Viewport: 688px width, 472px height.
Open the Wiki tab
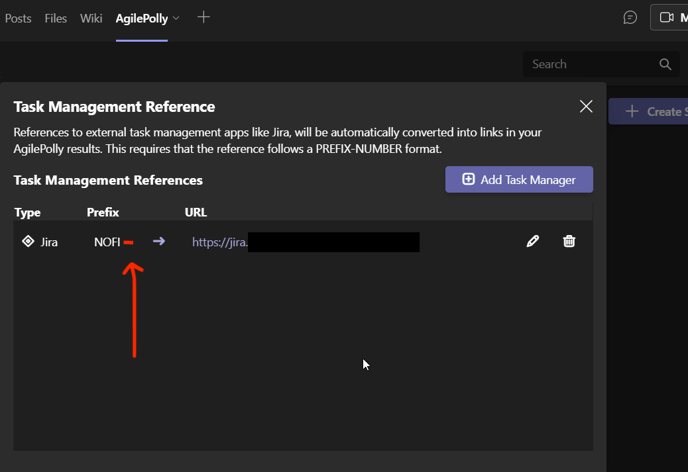[91, 18]
